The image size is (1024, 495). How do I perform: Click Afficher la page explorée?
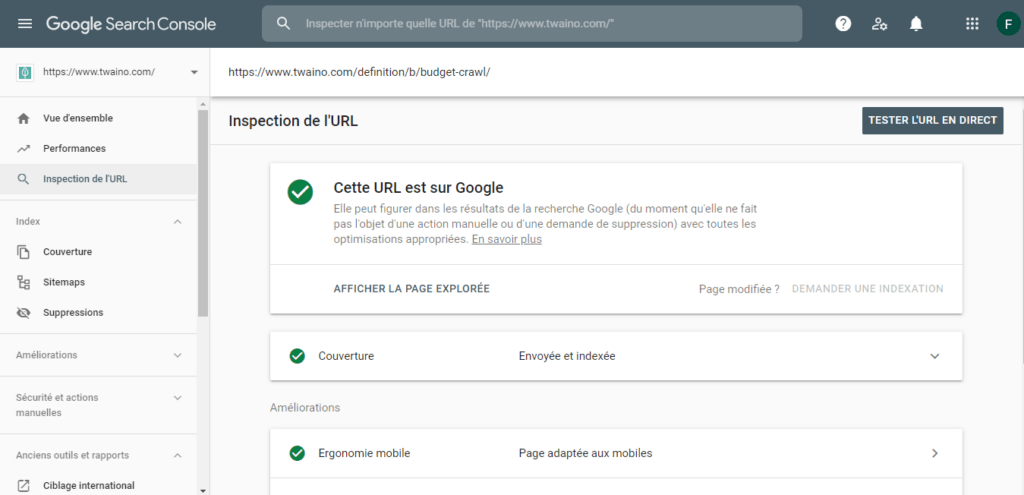[x=411, y=289]
